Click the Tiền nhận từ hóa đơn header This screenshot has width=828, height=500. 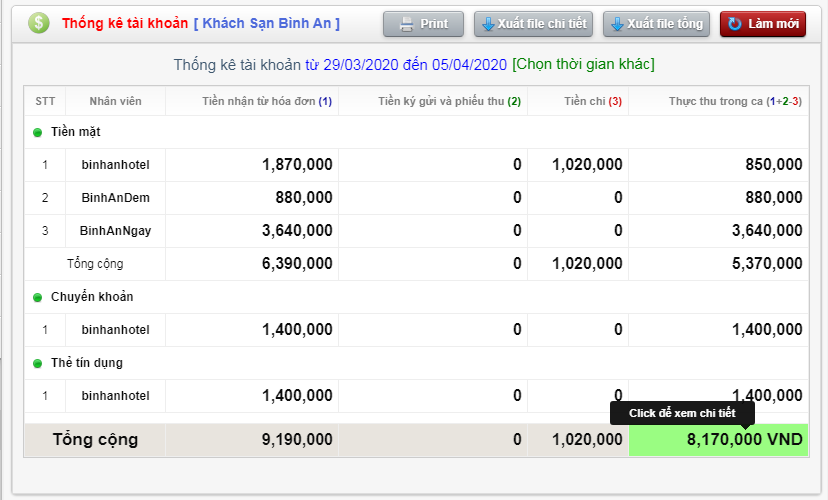point(266,101)
